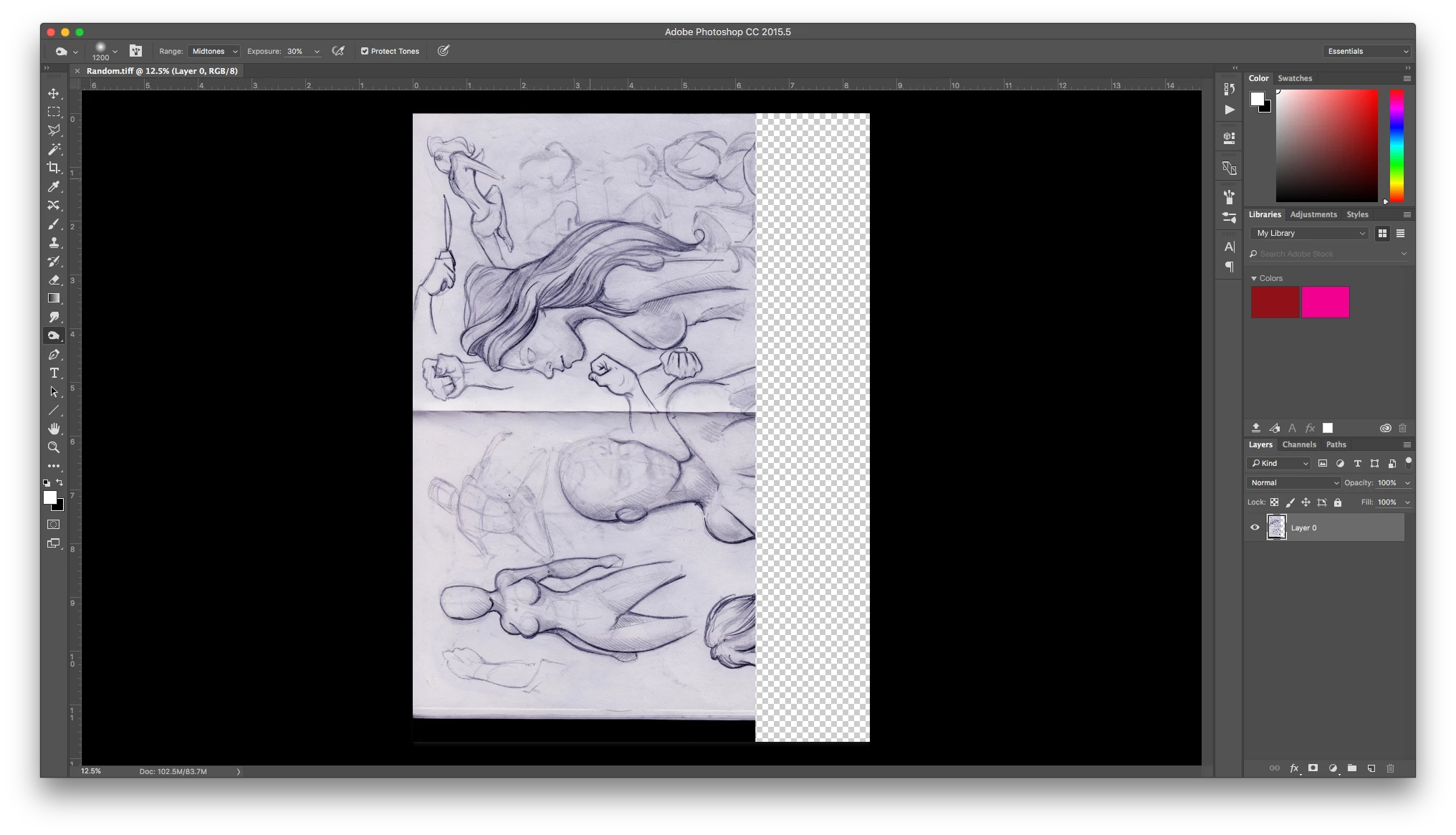Switch to the Channels tab

pos(1299,444)
